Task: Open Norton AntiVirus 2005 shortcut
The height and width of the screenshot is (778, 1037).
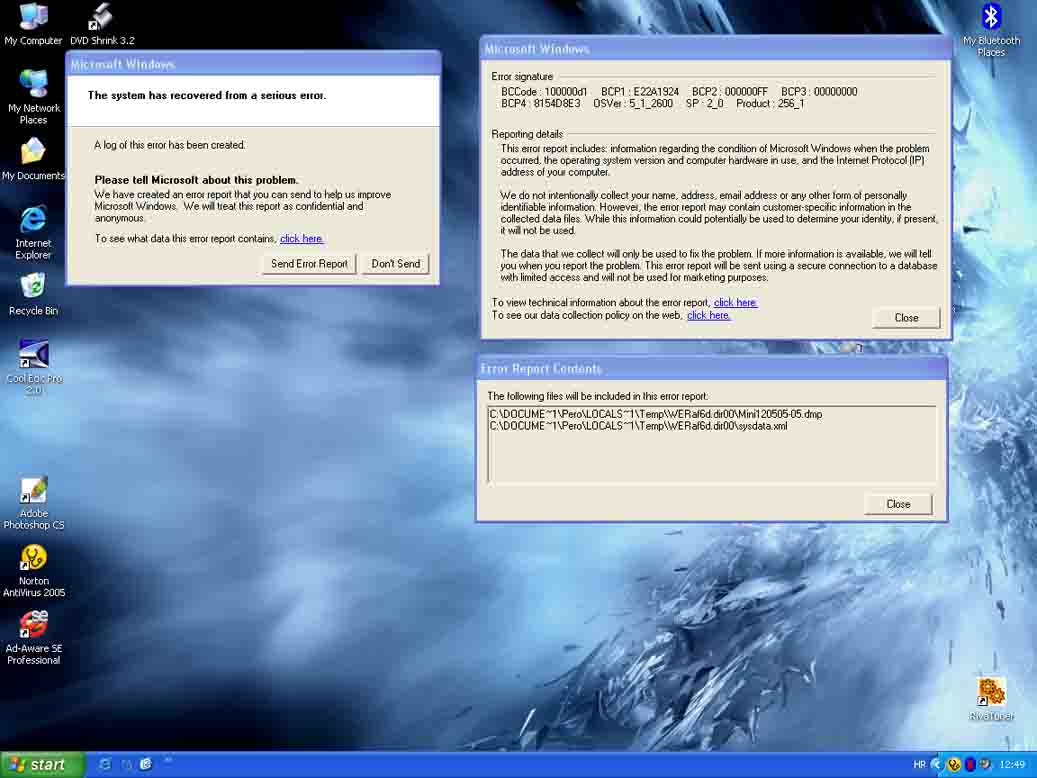Action: (x=33, y=558)
